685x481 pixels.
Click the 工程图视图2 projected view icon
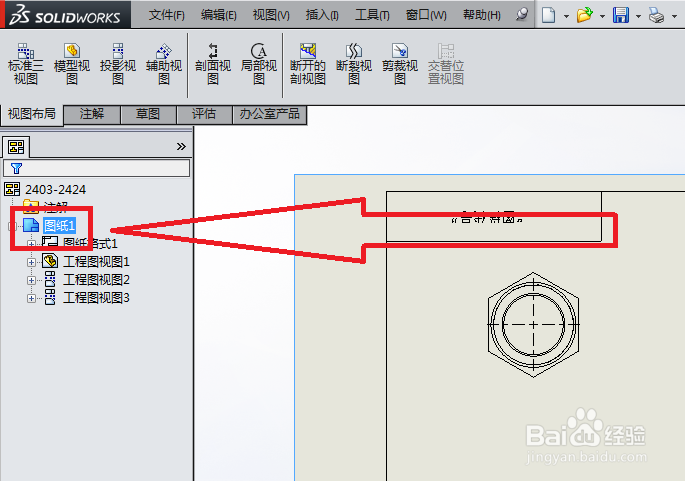50,279
